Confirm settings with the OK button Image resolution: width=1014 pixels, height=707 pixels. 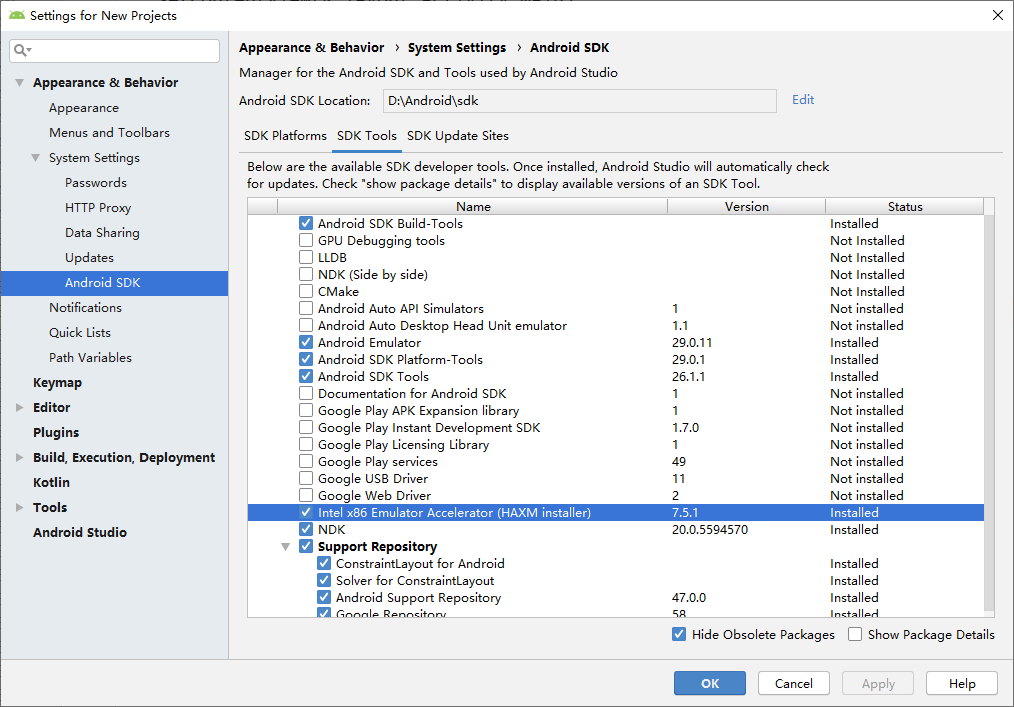[x=709, y=683]
